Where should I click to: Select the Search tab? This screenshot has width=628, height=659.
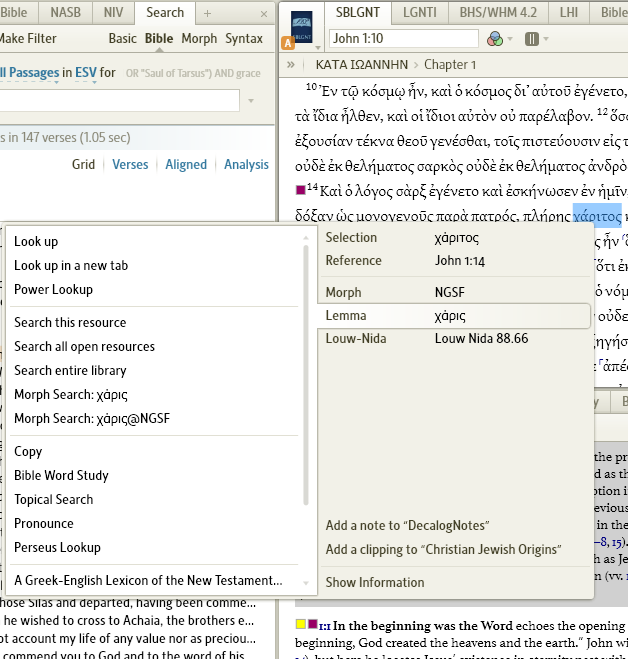pyautogui.click(x=165, y=13)
